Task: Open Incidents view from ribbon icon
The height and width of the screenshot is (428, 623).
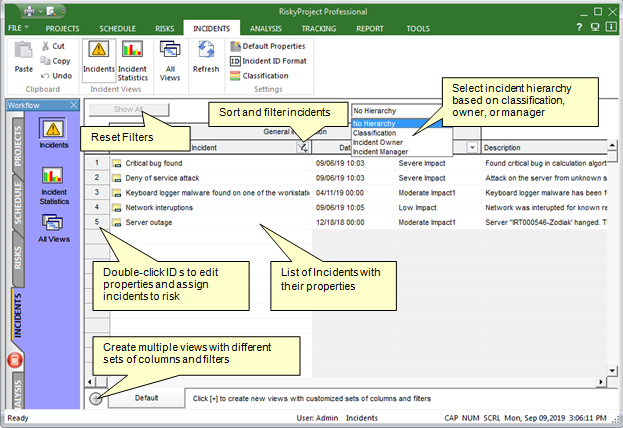Action: pos(99,49)
